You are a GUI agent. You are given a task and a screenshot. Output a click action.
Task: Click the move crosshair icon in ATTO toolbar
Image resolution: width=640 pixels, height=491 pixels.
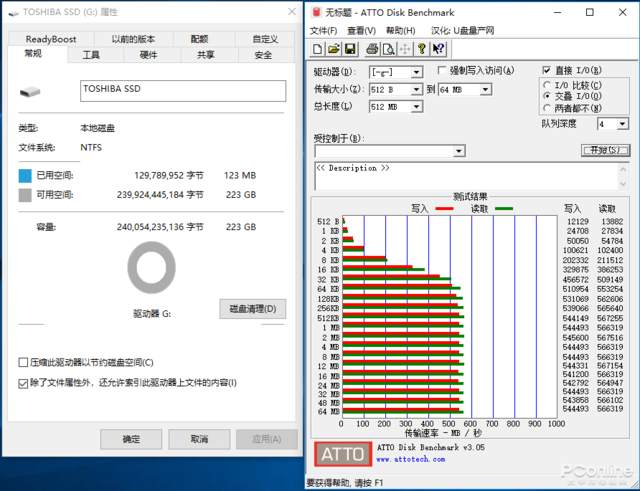[404, 49]
